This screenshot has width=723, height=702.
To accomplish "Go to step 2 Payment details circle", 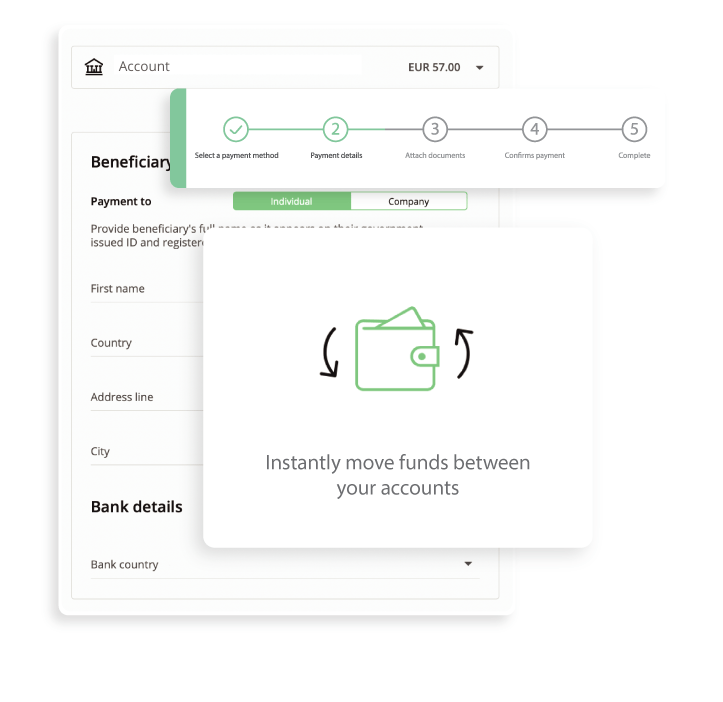I will coord(335,129).
